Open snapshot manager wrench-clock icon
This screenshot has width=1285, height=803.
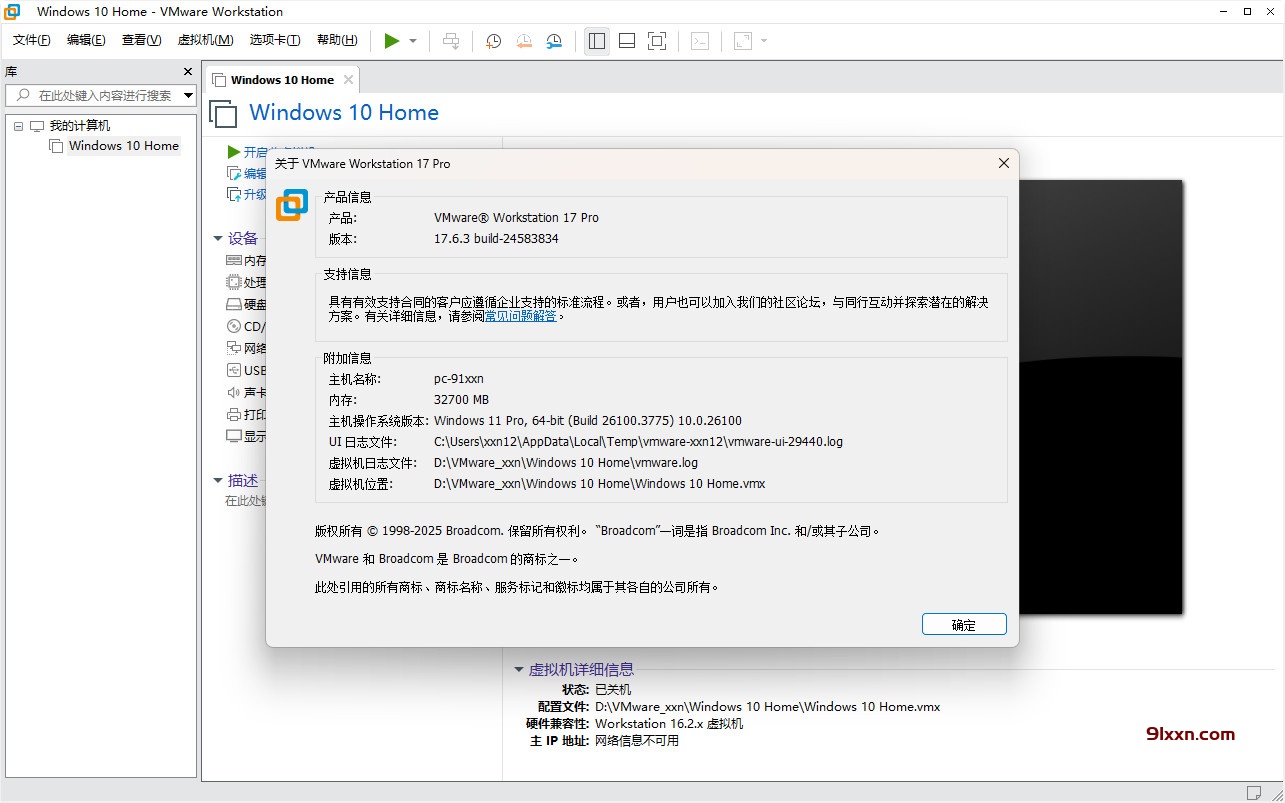click(x=554, y=41)
